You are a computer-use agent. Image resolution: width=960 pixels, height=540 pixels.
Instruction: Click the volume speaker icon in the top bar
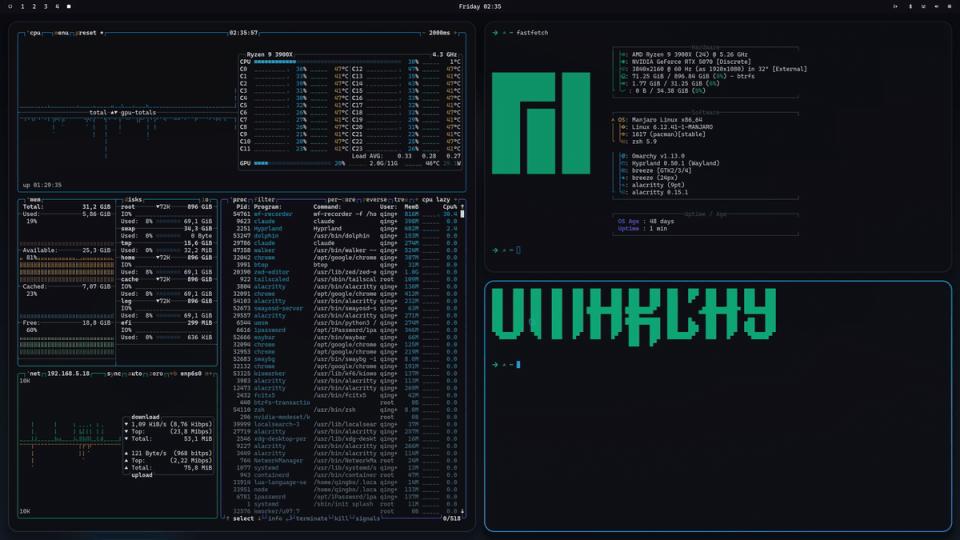936,6
